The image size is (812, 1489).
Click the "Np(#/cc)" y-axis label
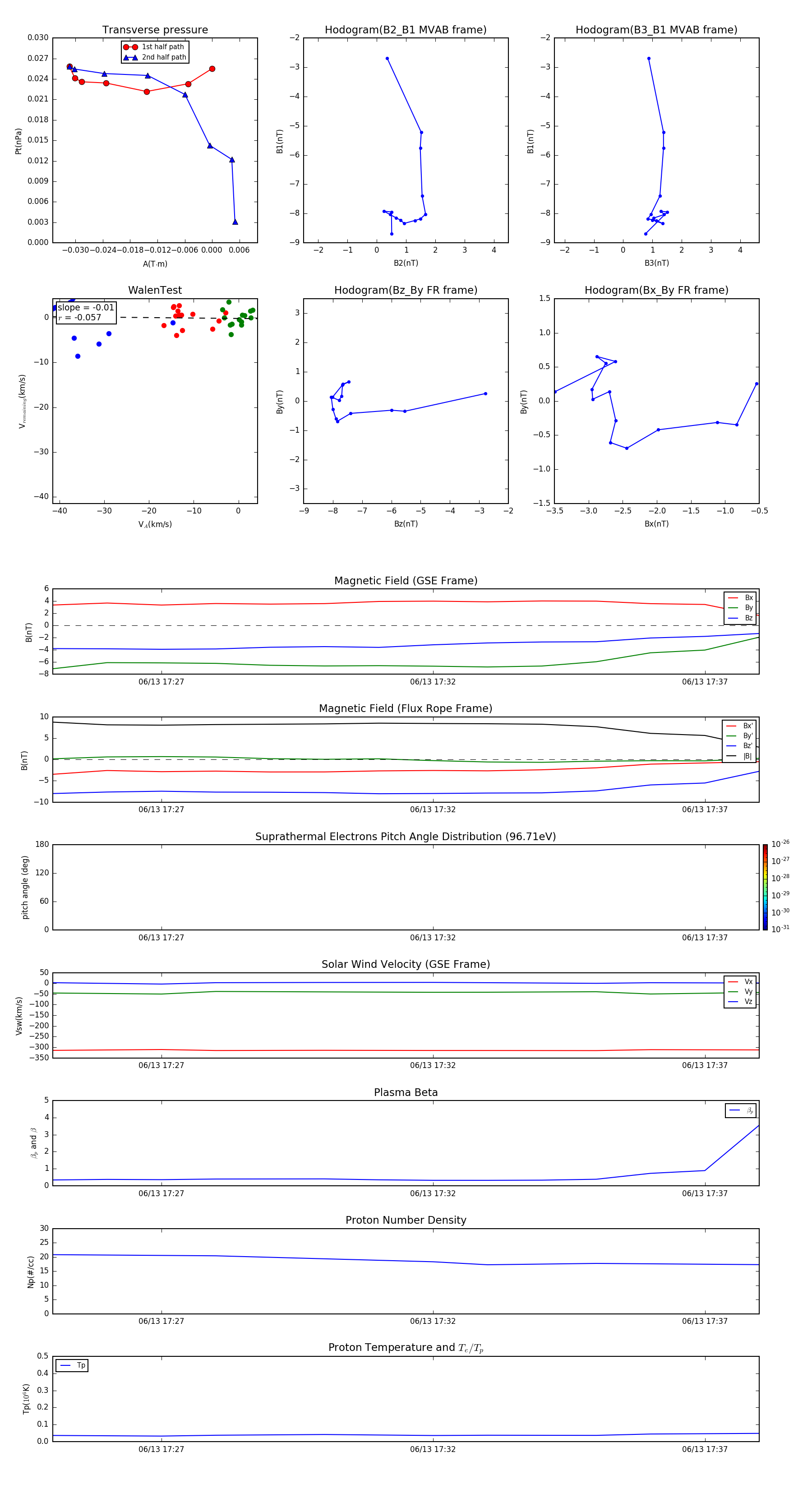pos(31,1272)
